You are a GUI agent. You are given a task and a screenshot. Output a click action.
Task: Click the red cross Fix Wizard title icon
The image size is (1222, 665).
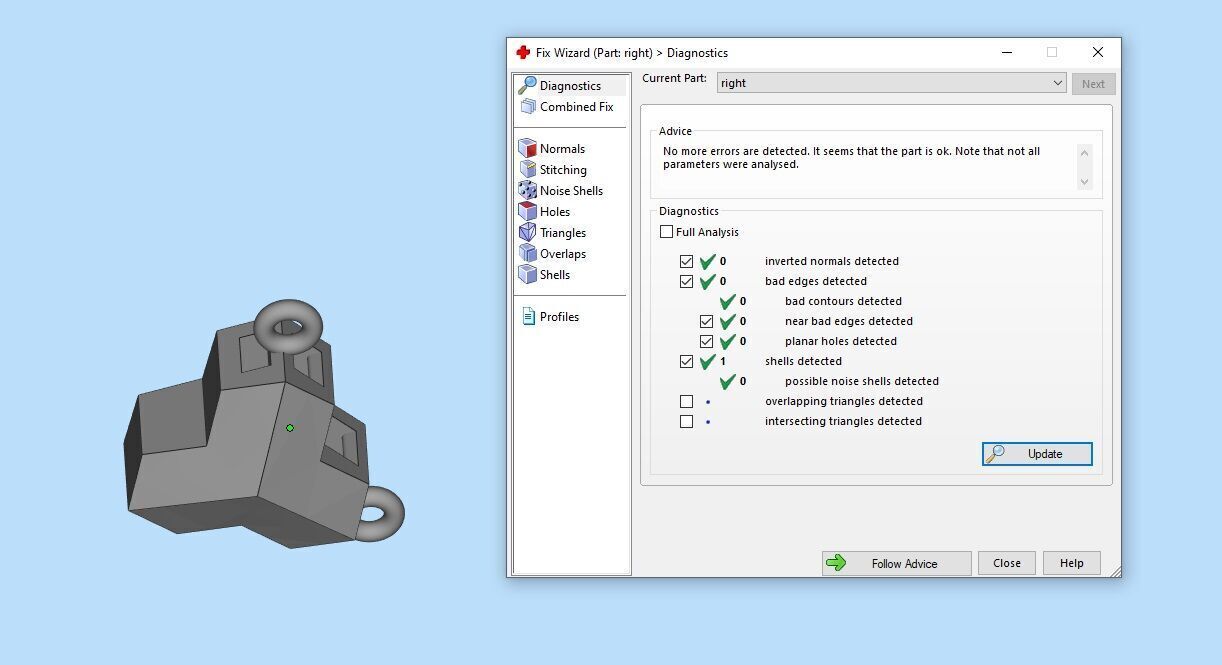pyautogui.click(x=522, y=53)
